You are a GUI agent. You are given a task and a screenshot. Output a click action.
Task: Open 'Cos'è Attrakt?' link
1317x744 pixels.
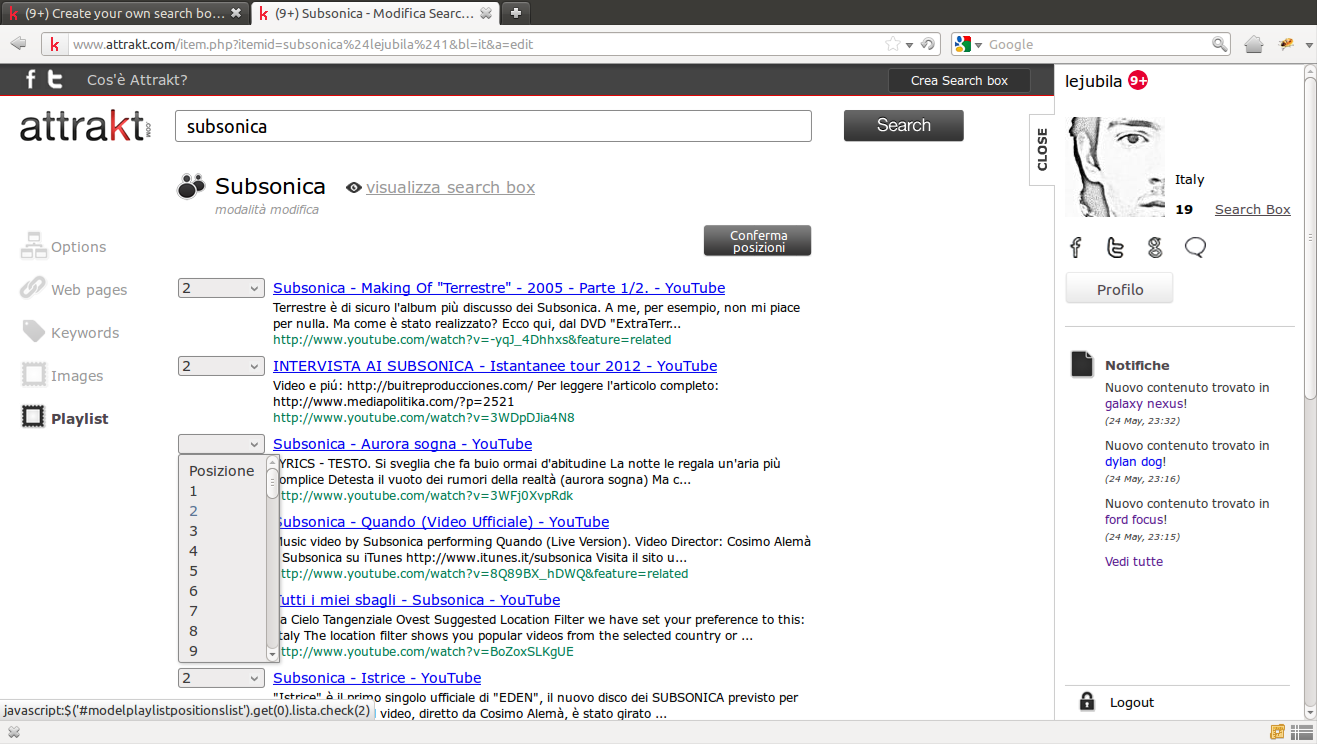pyautogui.click(x=137, y=80)
